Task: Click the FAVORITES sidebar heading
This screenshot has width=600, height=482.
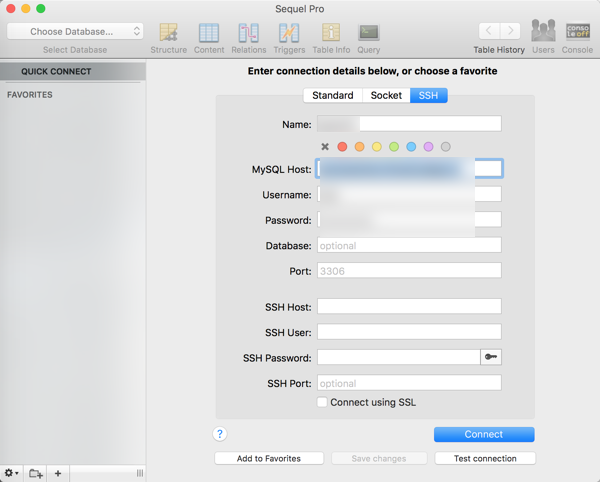Action: coord(30,95)
